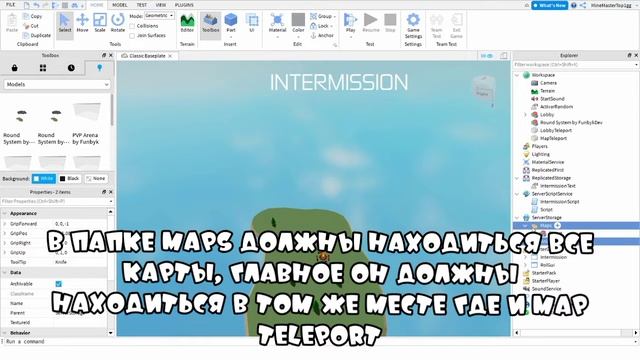Click the Team Test button
Image resolution: width=640 pixels, height=360 pixels.
[436, 27]
